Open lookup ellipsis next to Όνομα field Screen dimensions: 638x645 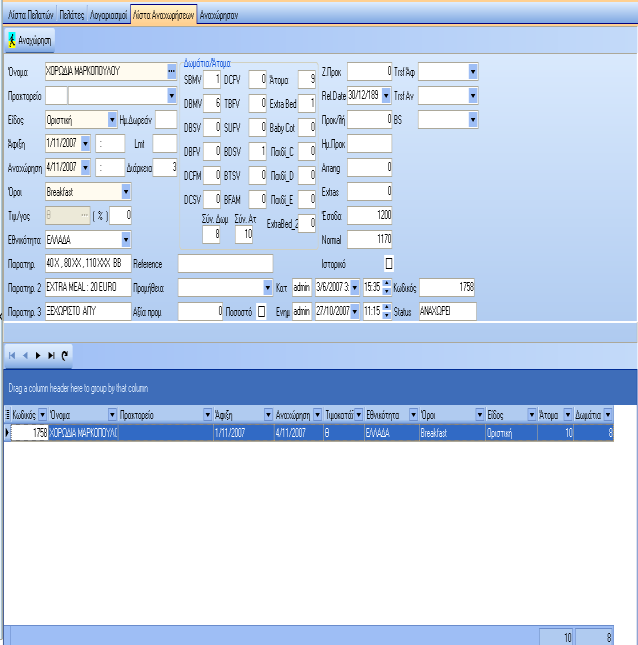click(x=172, y=72)
